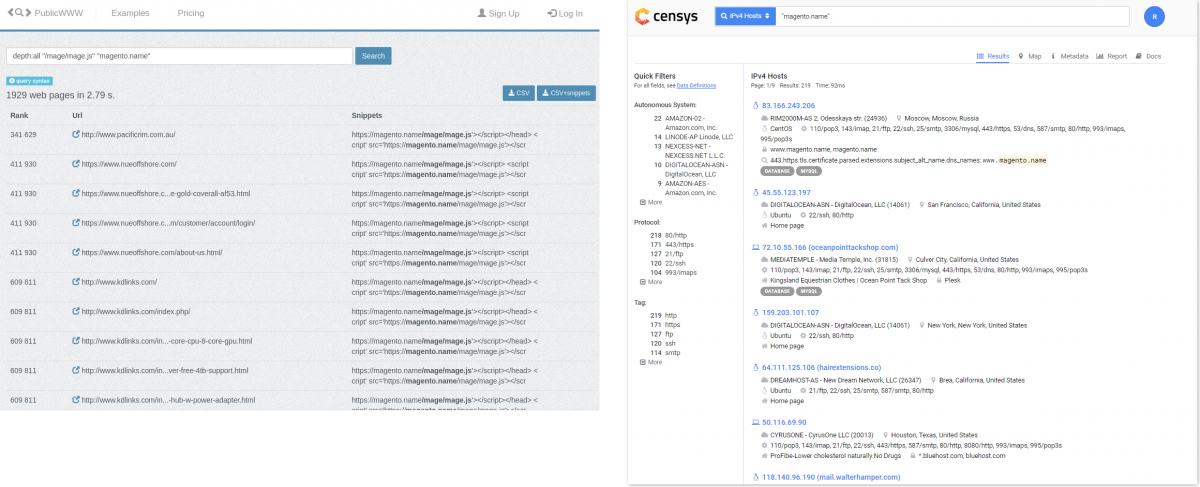Switch to the Map tab

pyautogui.click(x=1030, y=56)
